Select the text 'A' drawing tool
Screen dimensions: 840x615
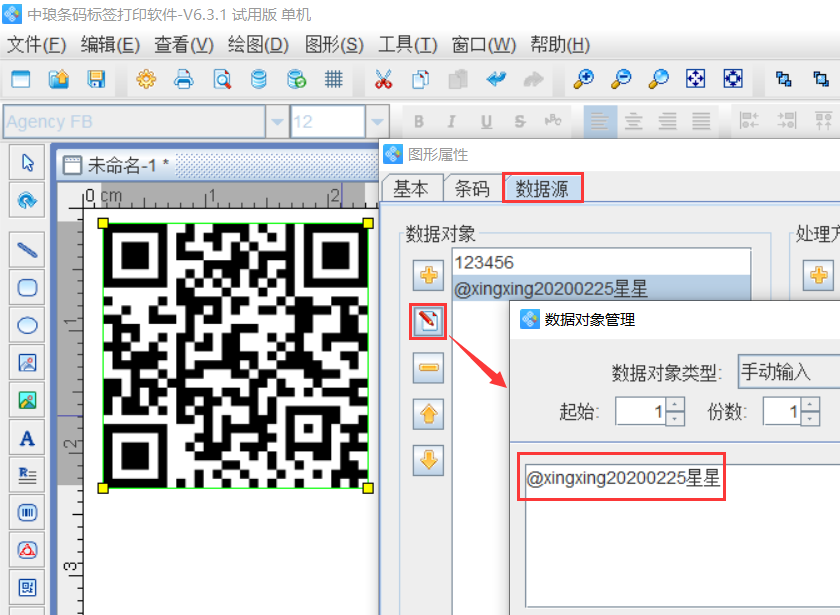coord(27,438)
